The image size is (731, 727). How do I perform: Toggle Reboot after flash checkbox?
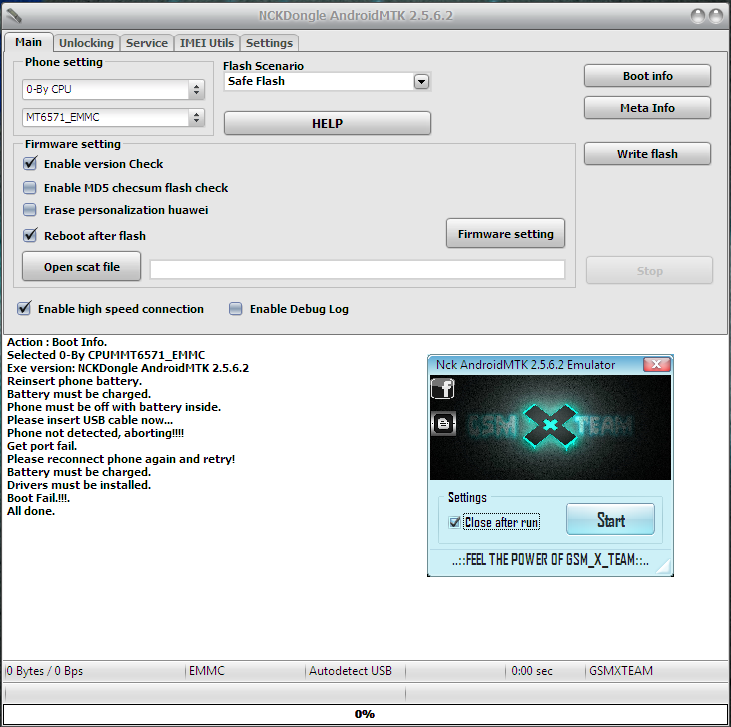[x=30, y=235]
